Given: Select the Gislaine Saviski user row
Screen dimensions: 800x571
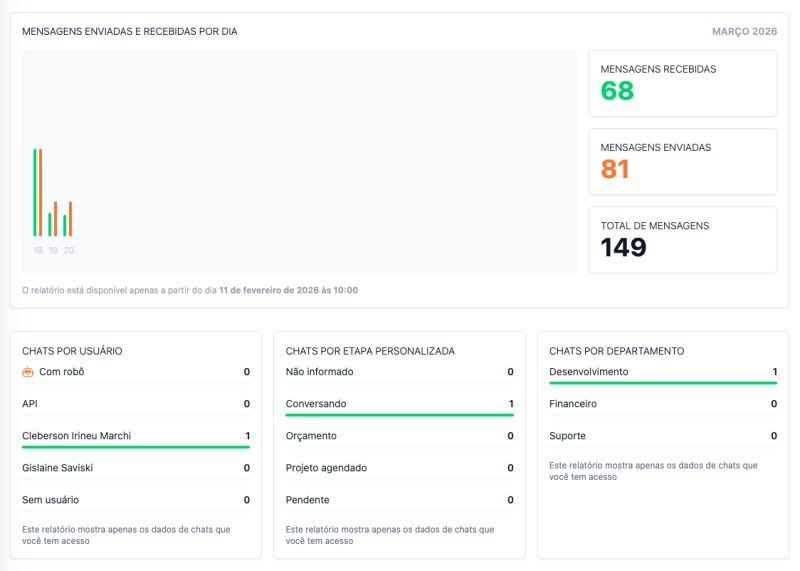Looking at the screenshot, I should 136,468.
